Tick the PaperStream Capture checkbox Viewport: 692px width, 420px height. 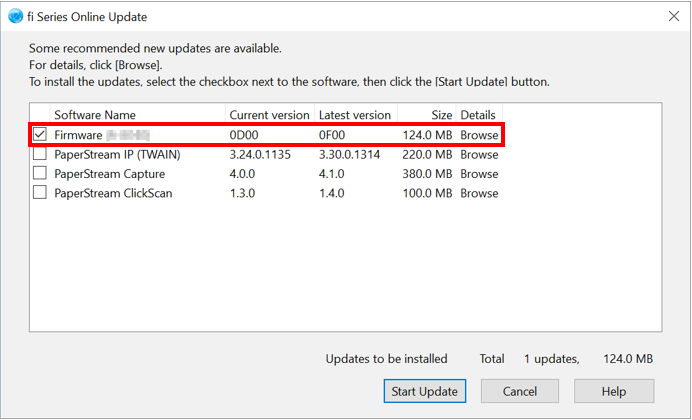(x=40, y=173)
